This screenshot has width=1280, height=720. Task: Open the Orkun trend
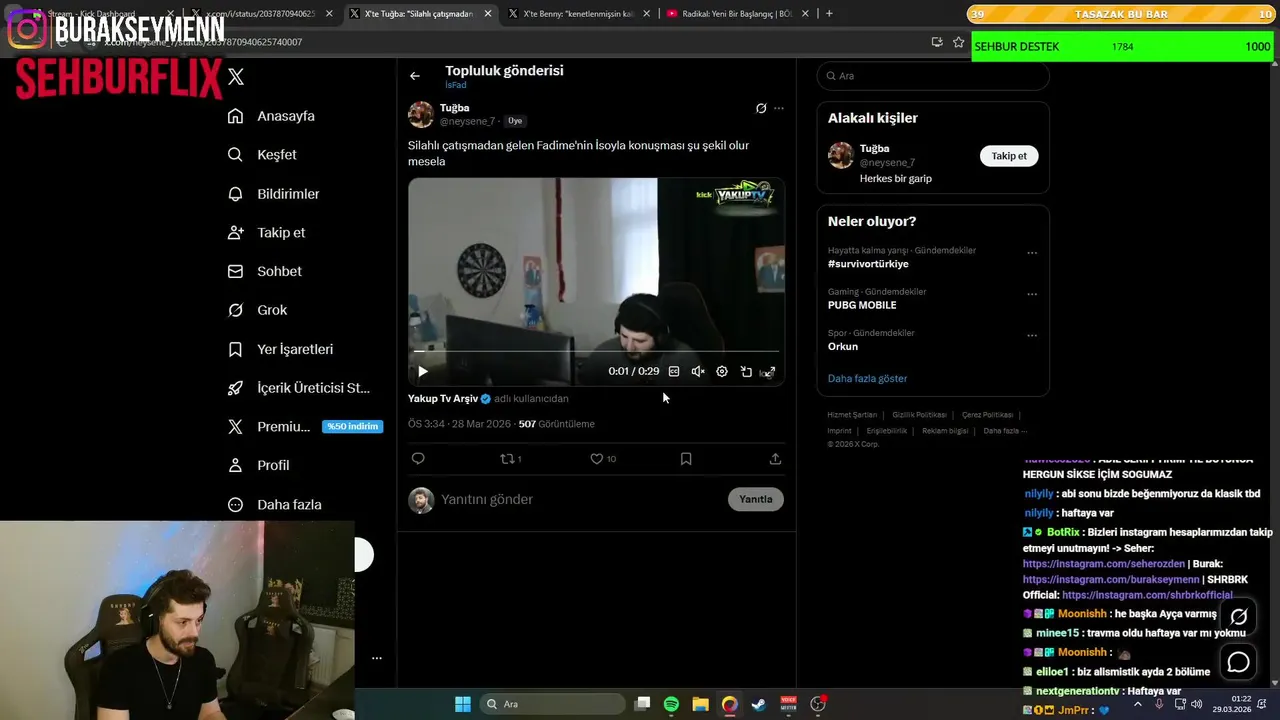pyautogui.click(x=843, y=346)
